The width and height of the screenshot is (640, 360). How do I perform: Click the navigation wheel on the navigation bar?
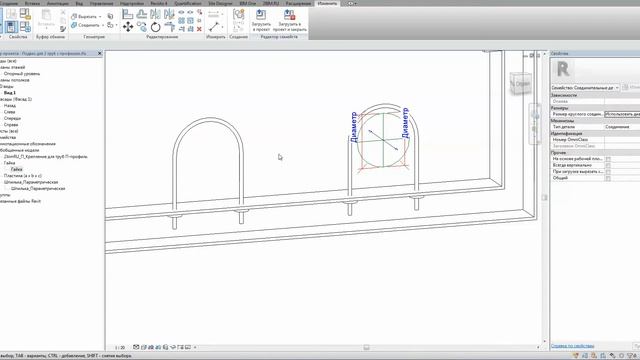coord(535,116)
